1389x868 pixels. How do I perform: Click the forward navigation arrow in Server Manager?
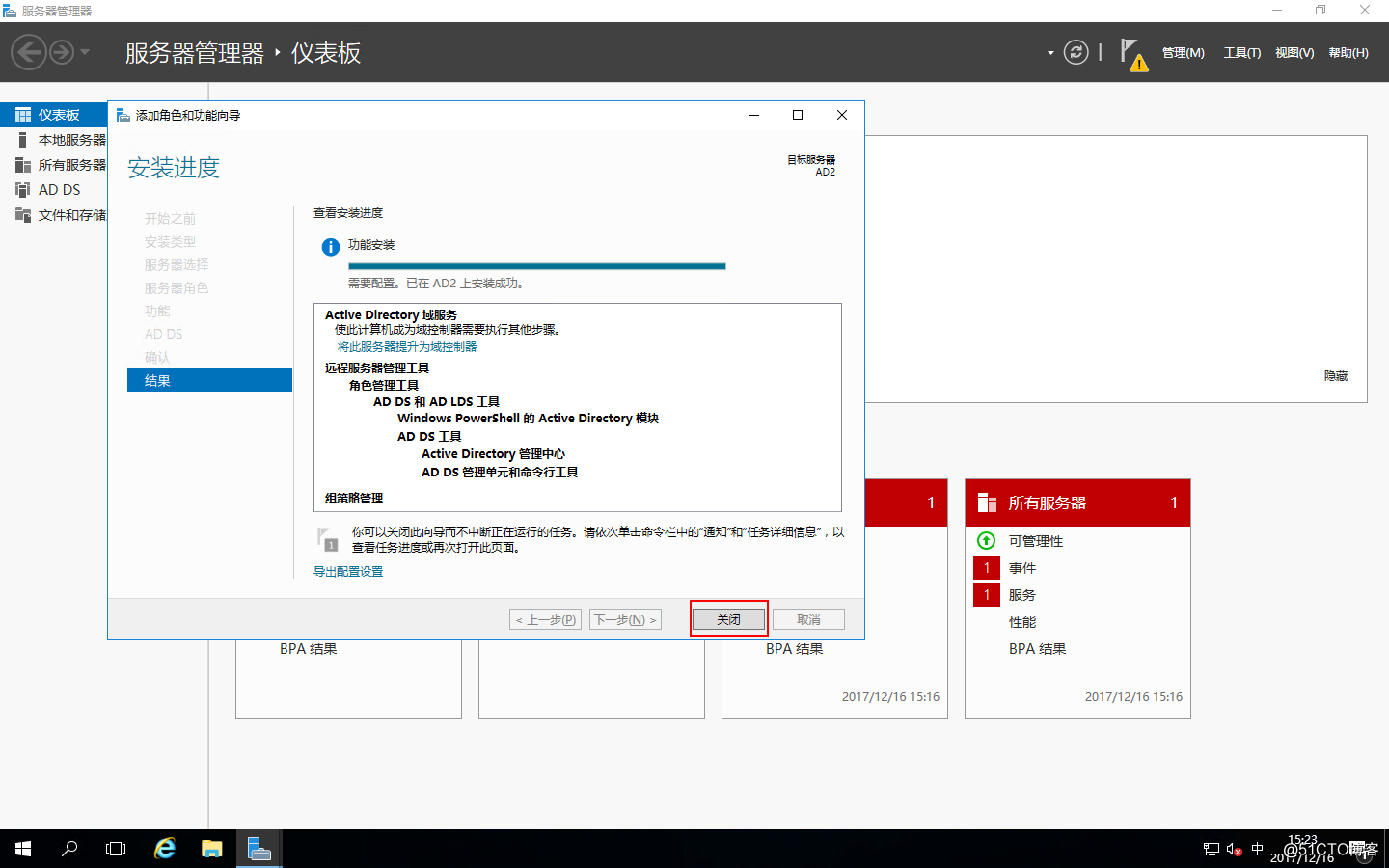pos(62,52)
